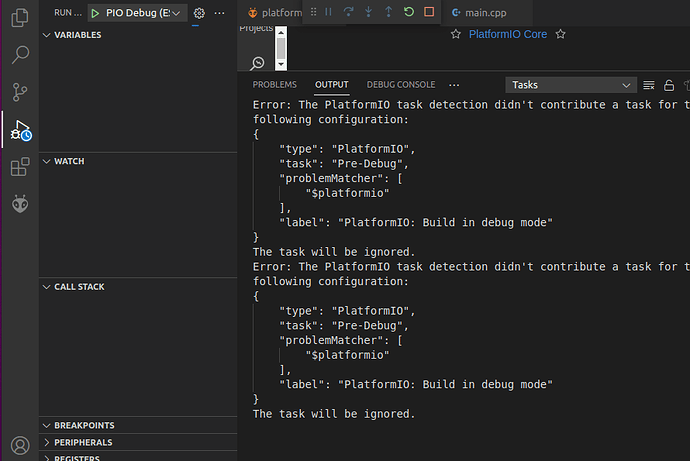Stop the debug session
Image resolution: width=690 pixels, height=461 pixels.
tap(429, 12)
